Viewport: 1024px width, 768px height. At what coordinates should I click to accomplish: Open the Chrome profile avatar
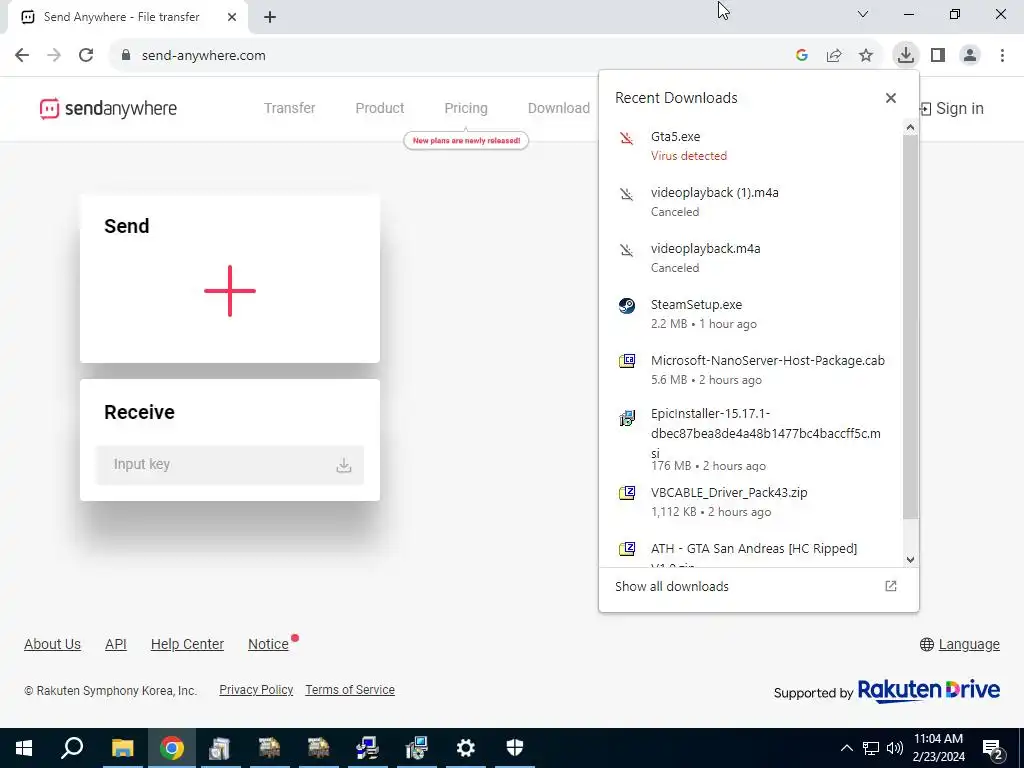970,56
